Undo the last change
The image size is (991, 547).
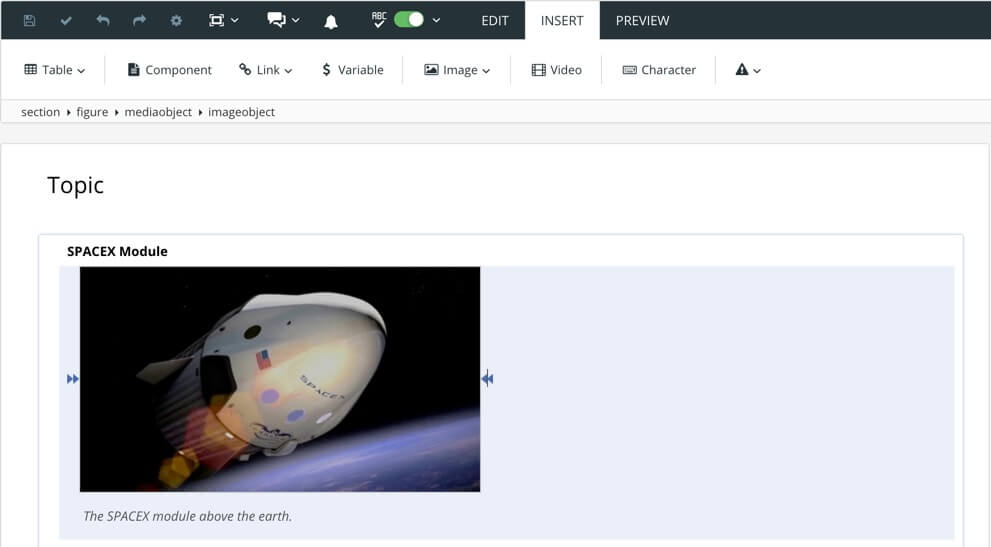pos(102,20)
